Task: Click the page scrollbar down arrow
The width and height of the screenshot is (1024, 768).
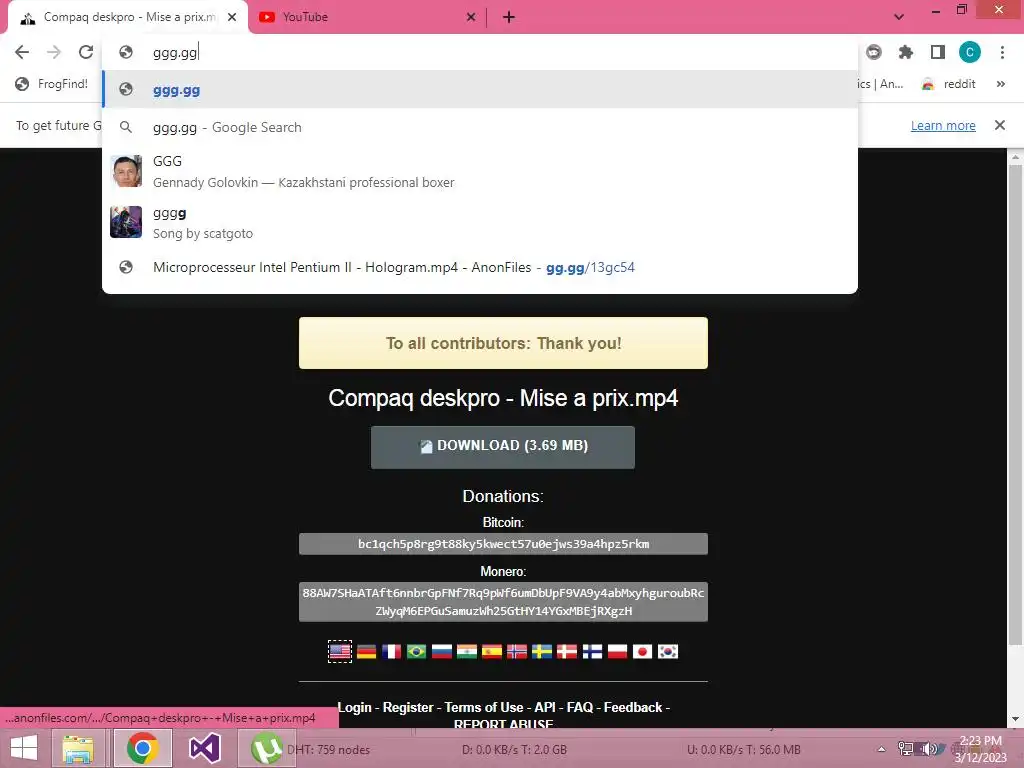Action: click(1016, 719)
